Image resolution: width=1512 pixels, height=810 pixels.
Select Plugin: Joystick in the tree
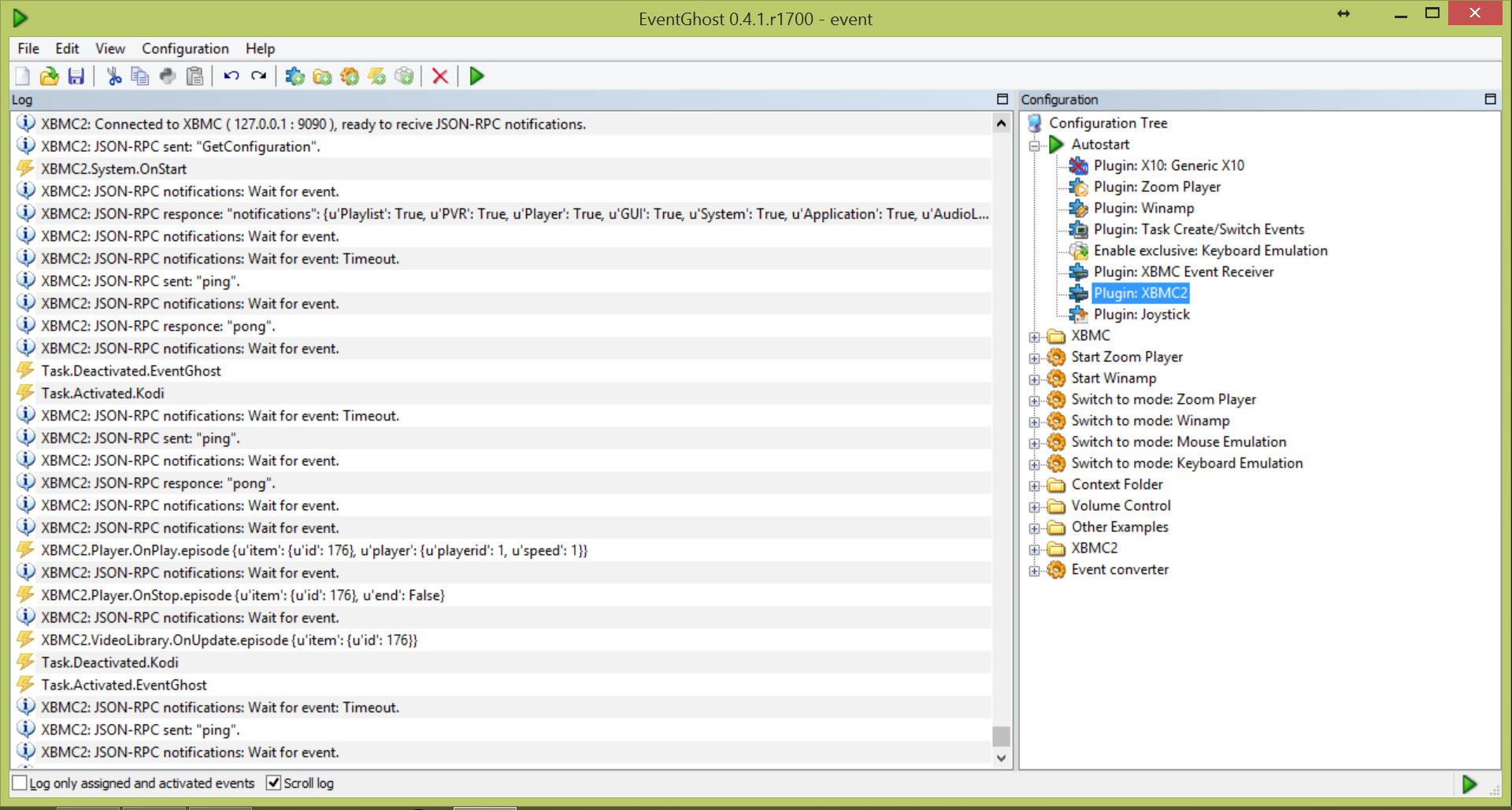click(x=1141, y=314)
